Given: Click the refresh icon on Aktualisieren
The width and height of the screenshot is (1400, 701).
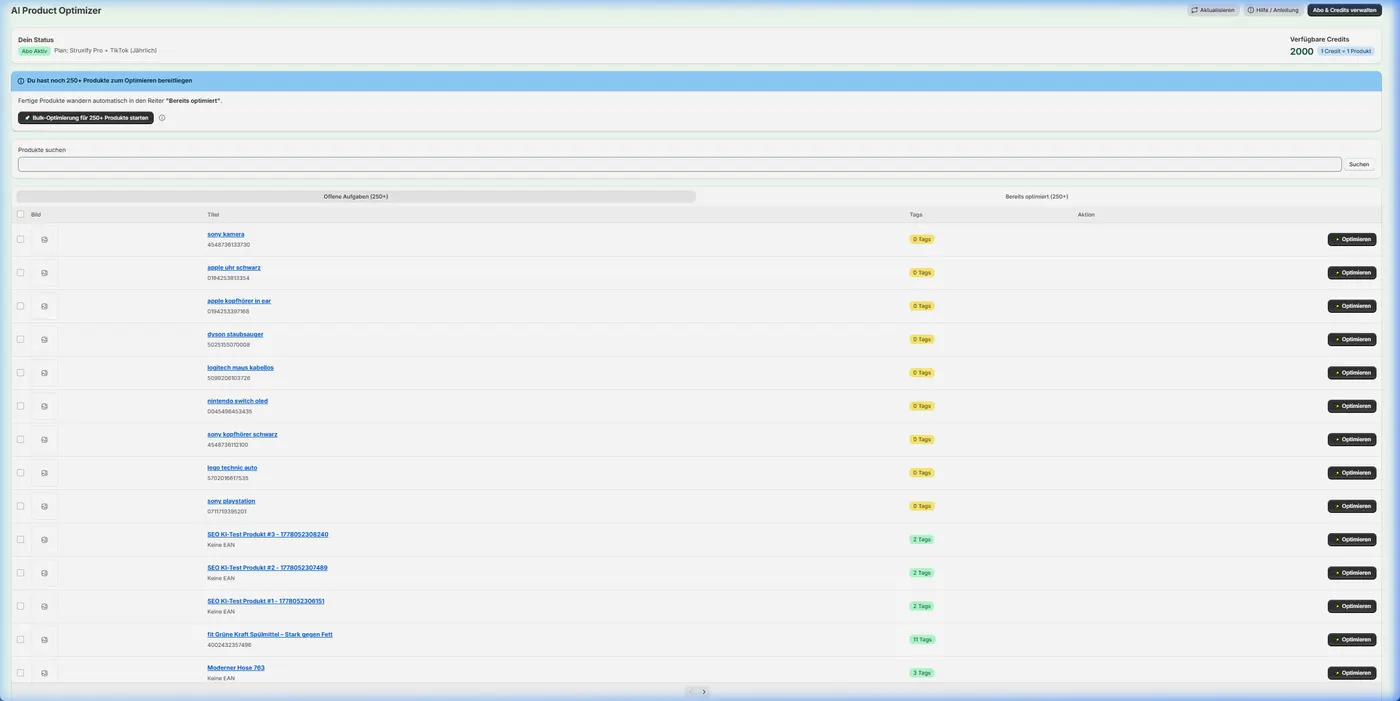Looking at the screenshot, I should coord(1194,10).
